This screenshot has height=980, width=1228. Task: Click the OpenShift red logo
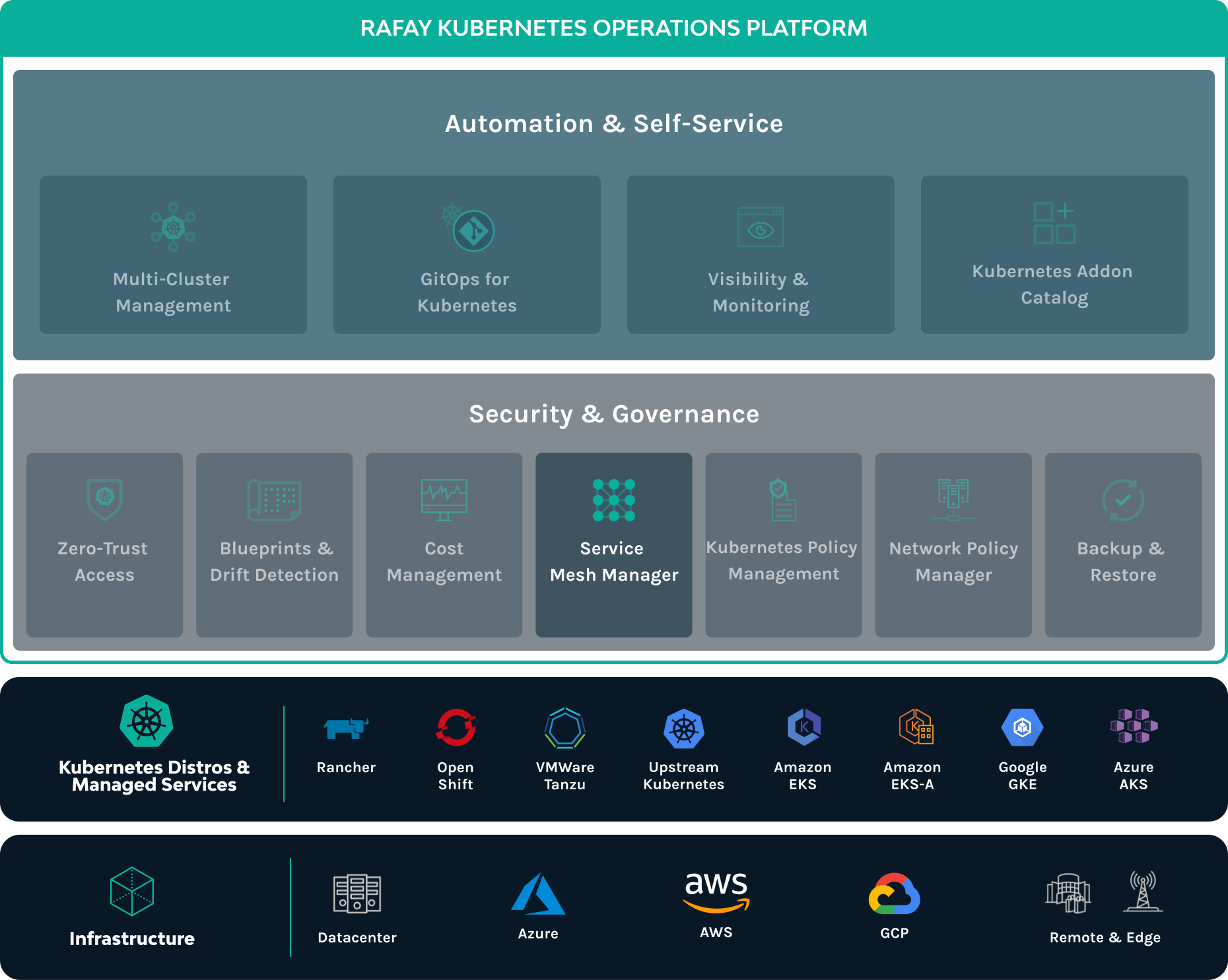coord(456,727)
